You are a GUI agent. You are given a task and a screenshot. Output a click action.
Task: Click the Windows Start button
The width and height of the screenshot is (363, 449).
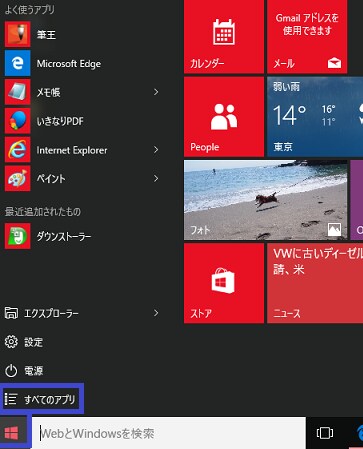(12, 433)
